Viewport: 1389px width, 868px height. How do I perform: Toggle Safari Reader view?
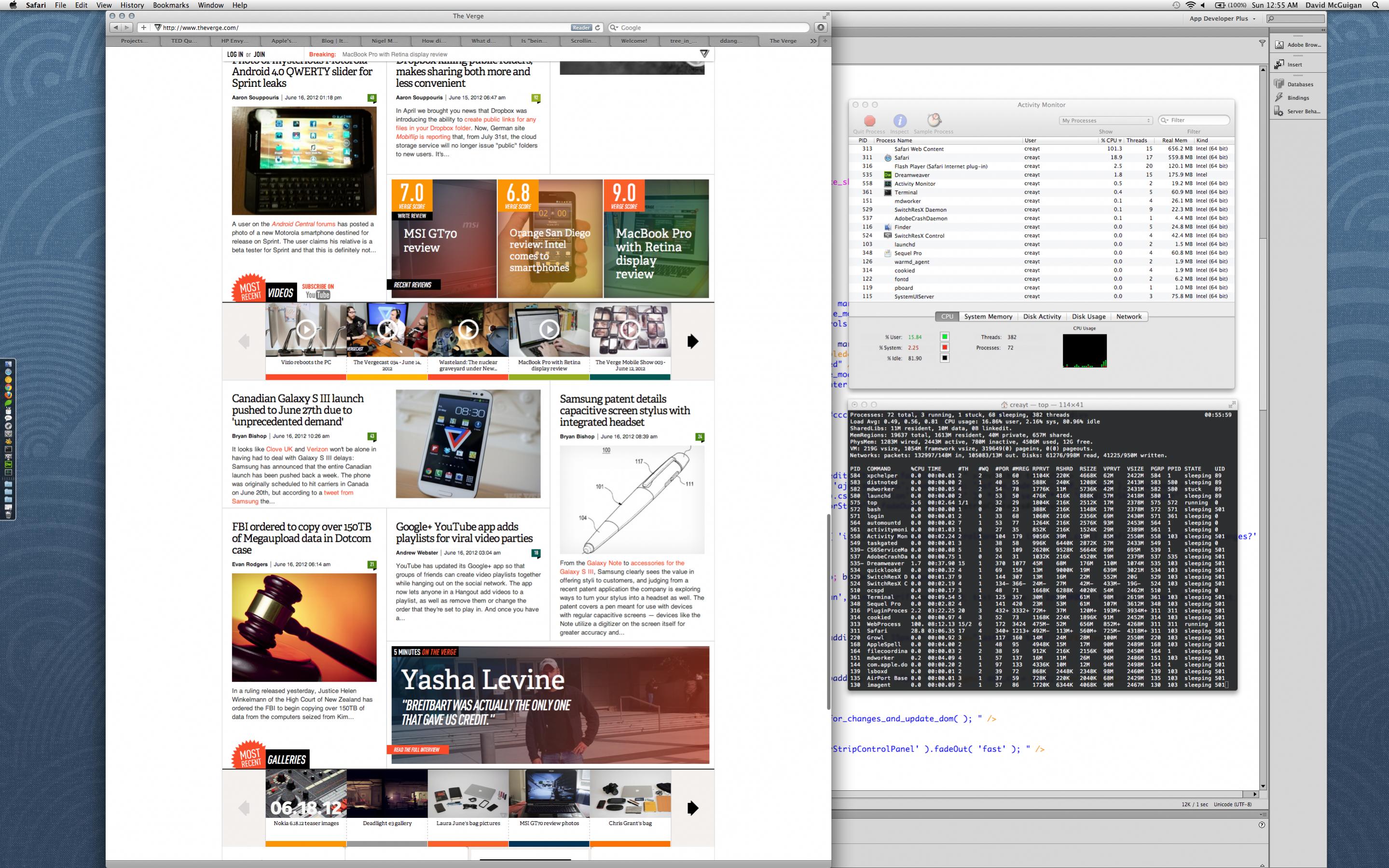pyautogui.click(x=581, y=28)
